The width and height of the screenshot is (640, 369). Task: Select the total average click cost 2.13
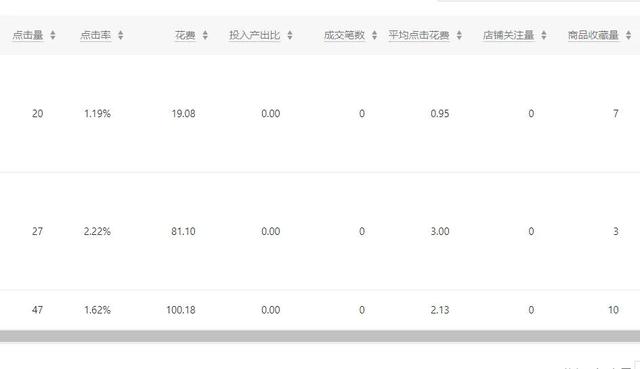440,310
